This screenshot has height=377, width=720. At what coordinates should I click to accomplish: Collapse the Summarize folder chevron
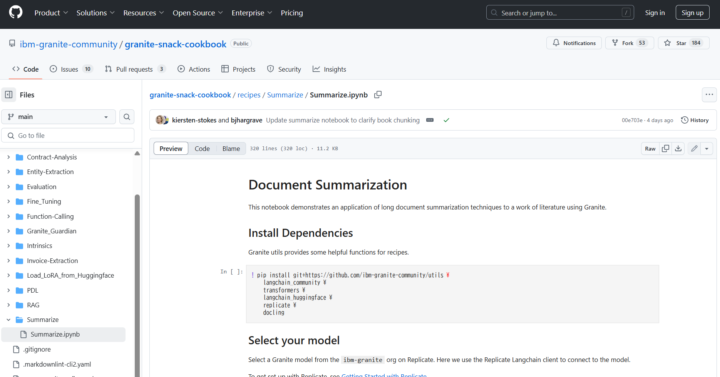[x=8, y=320]
